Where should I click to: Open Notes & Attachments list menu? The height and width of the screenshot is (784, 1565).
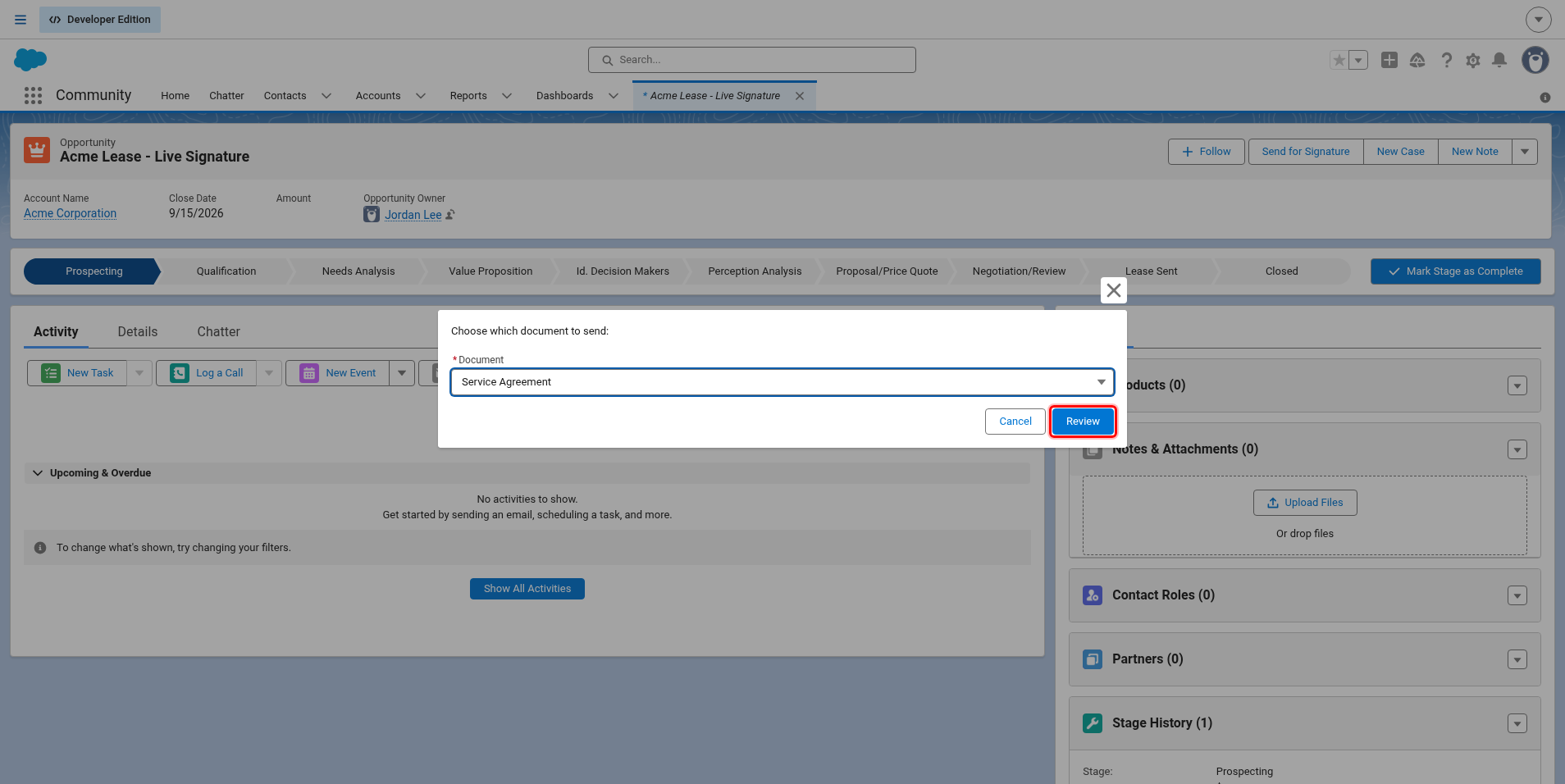1517,449
